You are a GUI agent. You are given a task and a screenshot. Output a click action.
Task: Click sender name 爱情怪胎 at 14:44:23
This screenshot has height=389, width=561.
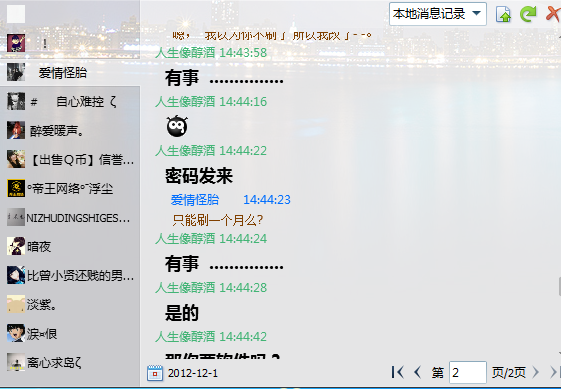pos(195,200)
